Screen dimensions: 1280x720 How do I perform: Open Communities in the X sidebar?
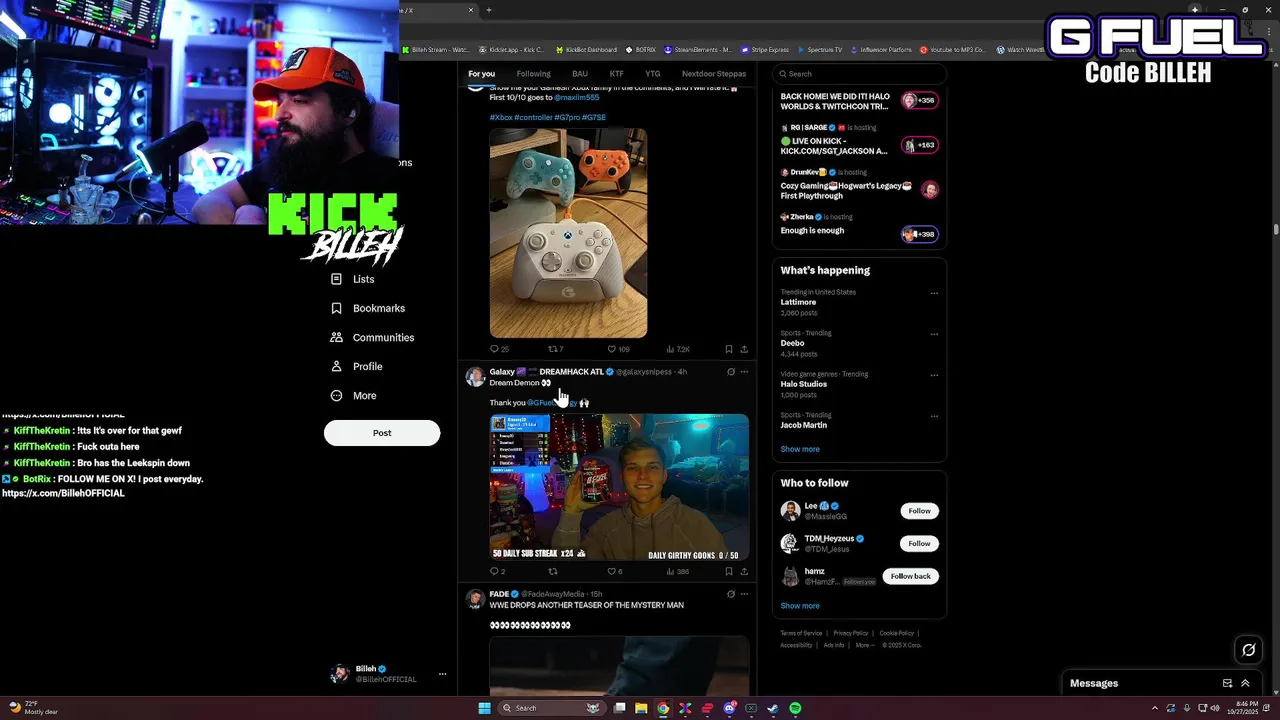point(371,337)
